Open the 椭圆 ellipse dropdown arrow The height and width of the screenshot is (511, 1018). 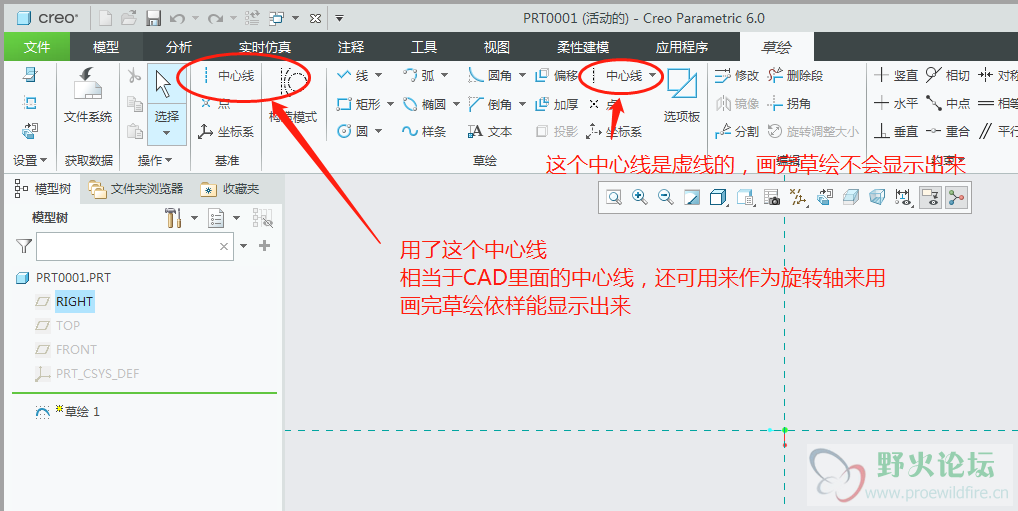pos(456,104)
